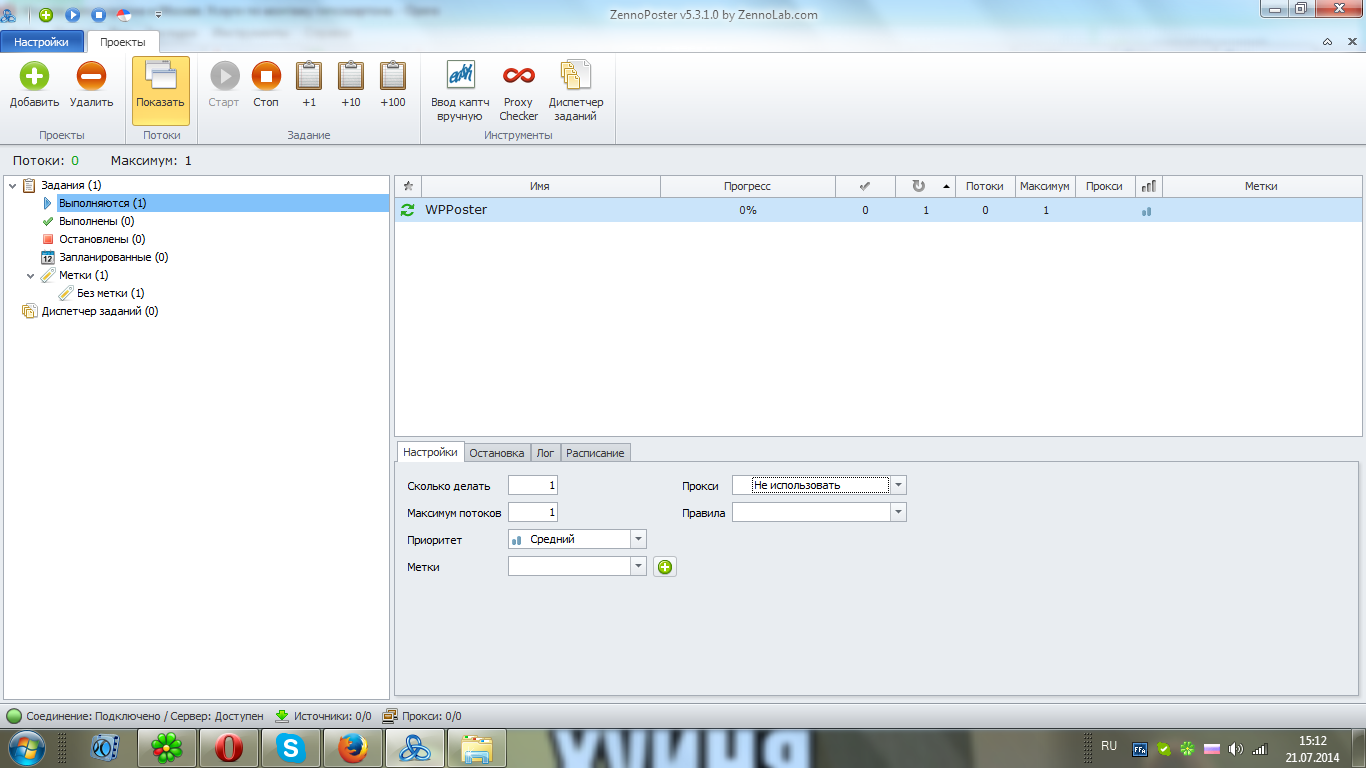1366x768 pixels.
Task: Open Firefox from the Windows taskbar
Action: pos(351,748)
